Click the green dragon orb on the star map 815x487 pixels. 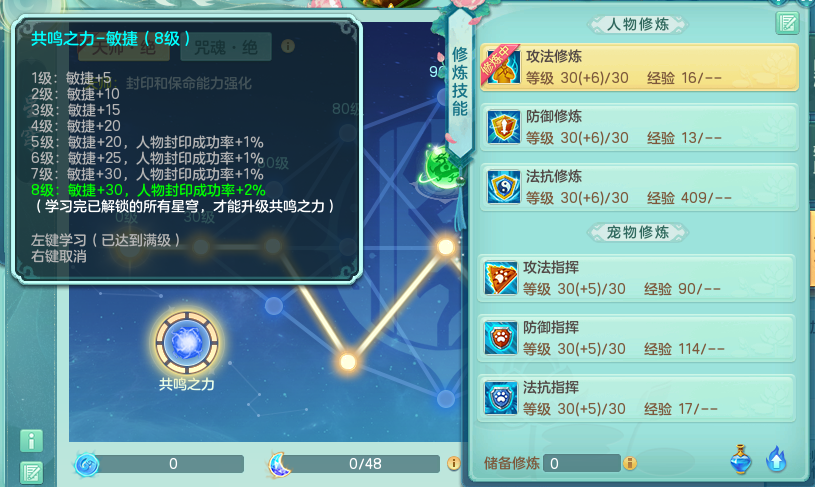(x=439, y=167)
